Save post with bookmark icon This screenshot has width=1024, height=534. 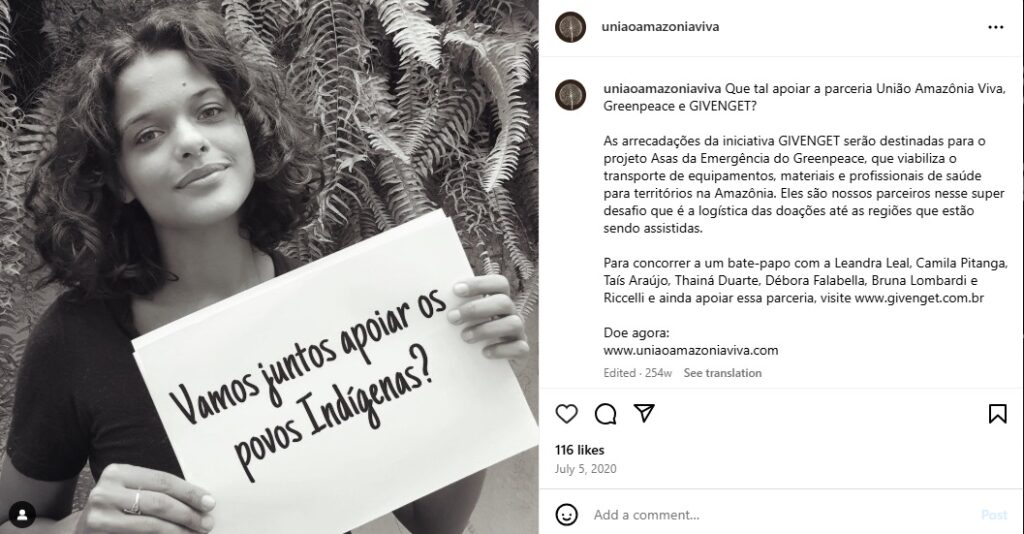click(x=997, y=414)
